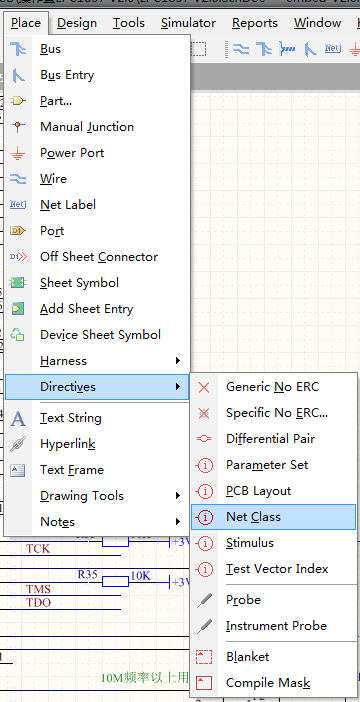Click the Power Port ground icon
360x702 pixels.
coord(18,153)
